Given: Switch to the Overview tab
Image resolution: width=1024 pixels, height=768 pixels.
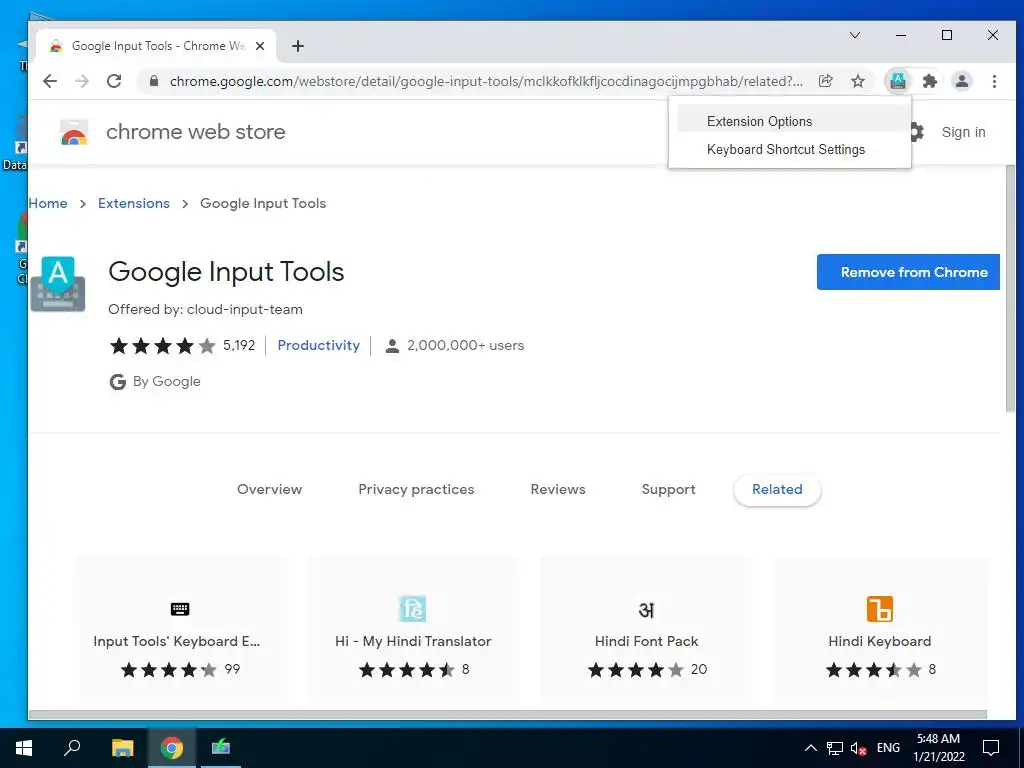Looking at the screenshot, I should (269, 489).
